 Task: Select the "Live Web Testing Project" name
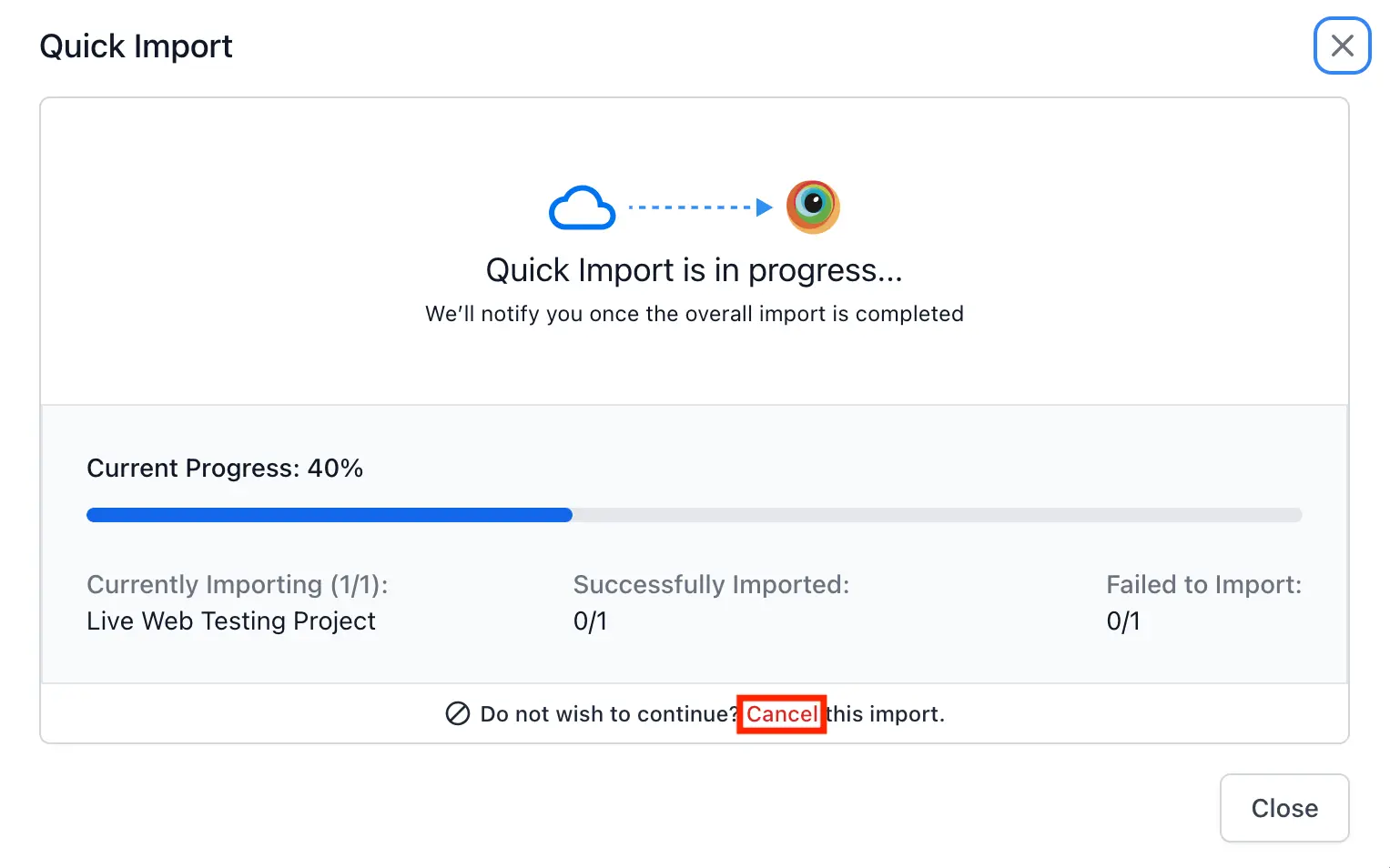(x=231, y=621)
